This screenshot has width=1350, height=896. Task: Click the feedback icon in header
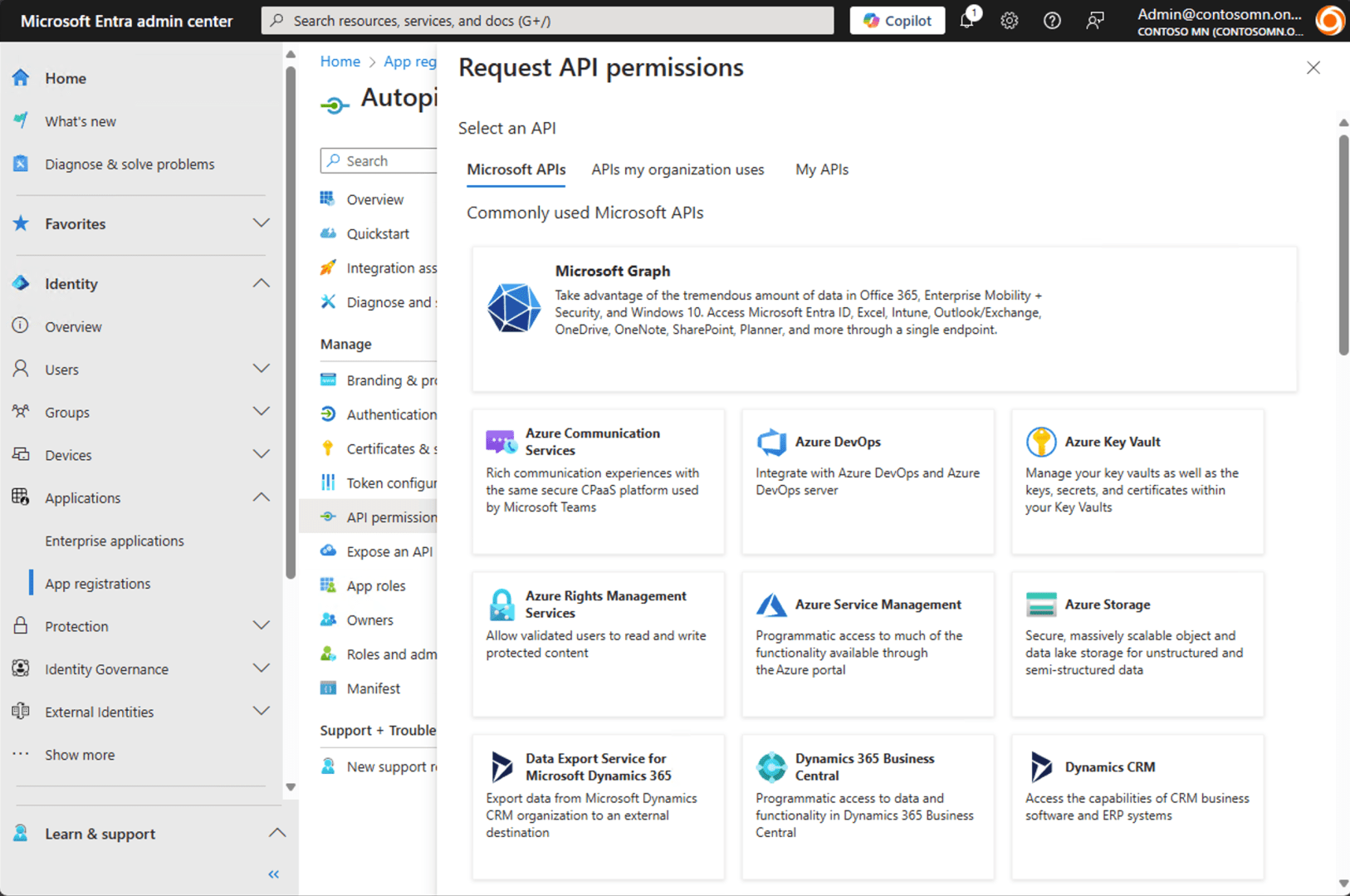1095,21
